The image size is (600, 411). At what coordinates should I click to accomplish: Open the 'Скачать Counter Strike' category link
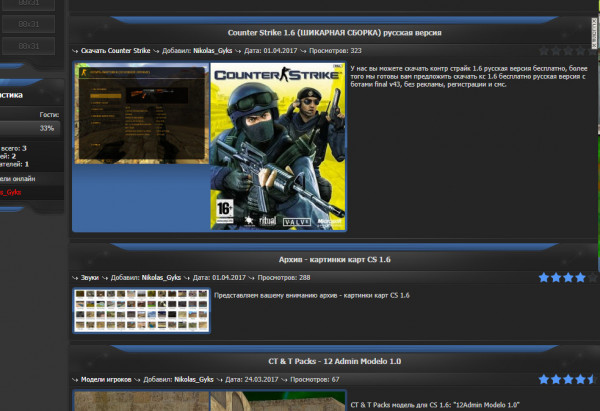click(116, 51)
